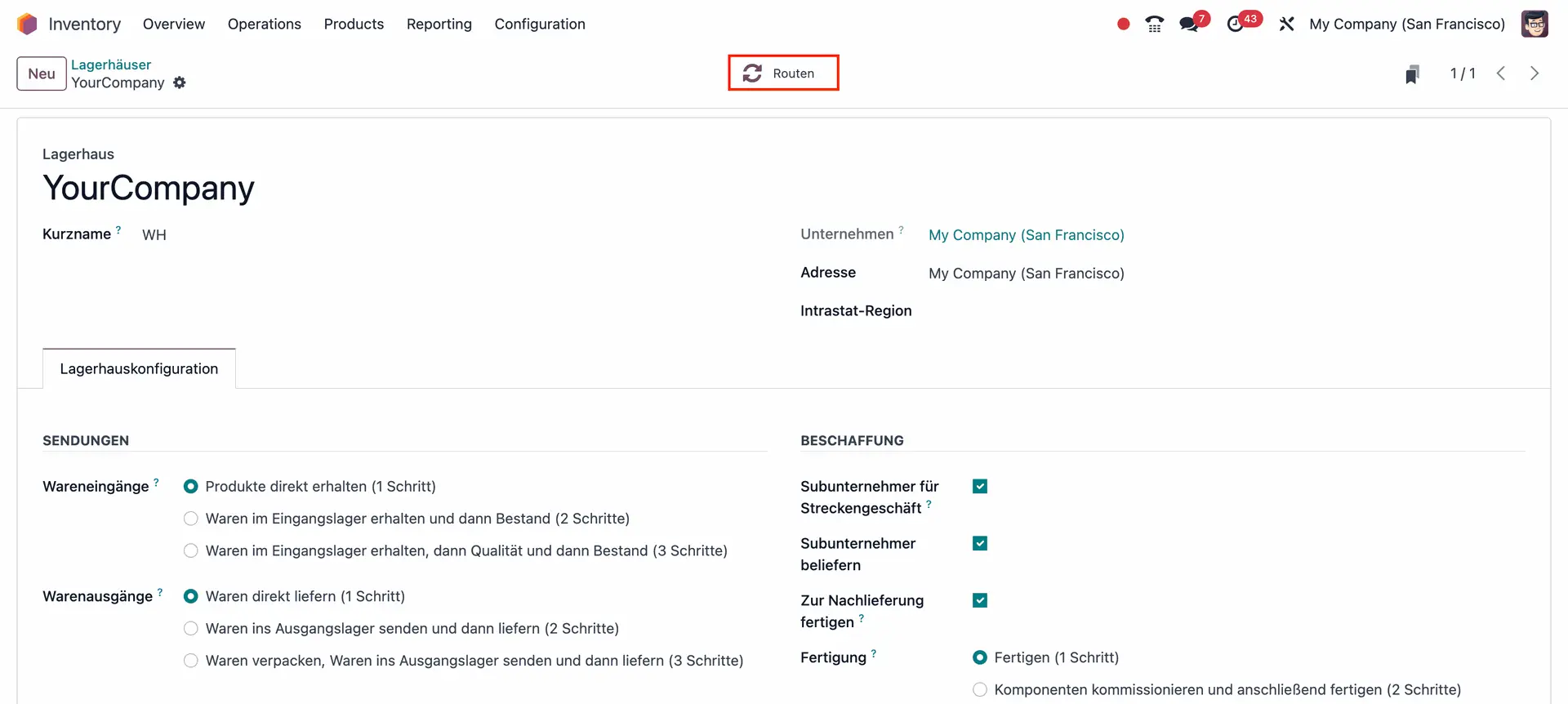This screenshot has height=704, width=1568.
Task: Open the Reporting menu
Action: tap(439, 25)
